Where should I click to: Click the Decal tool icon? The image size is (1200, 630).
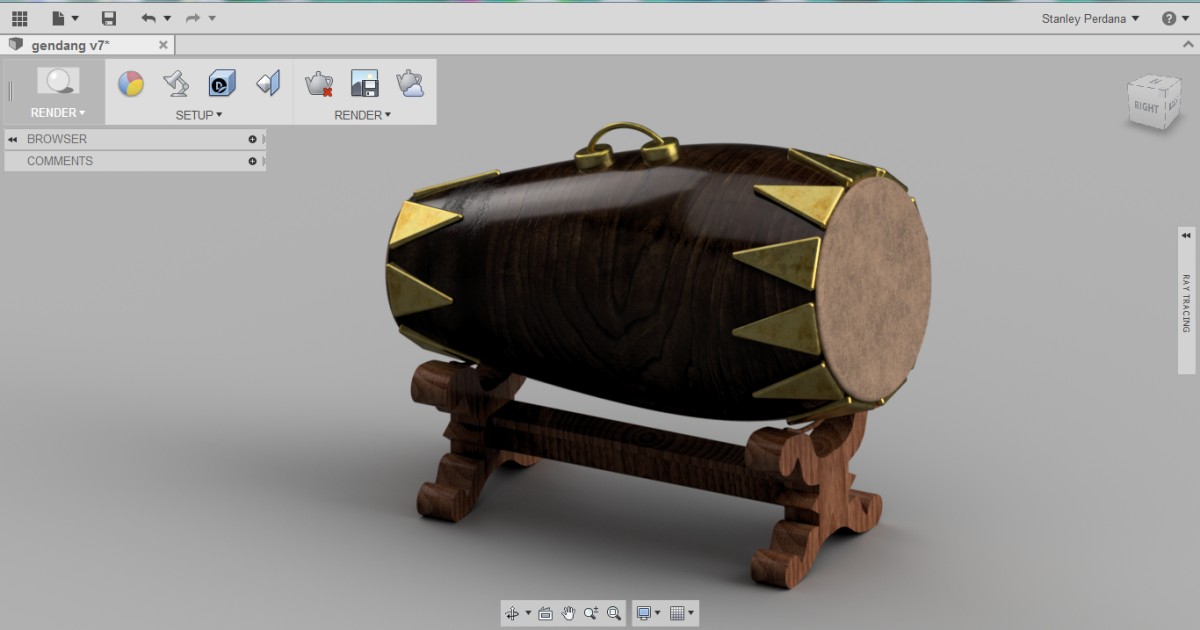pos(221,84)
